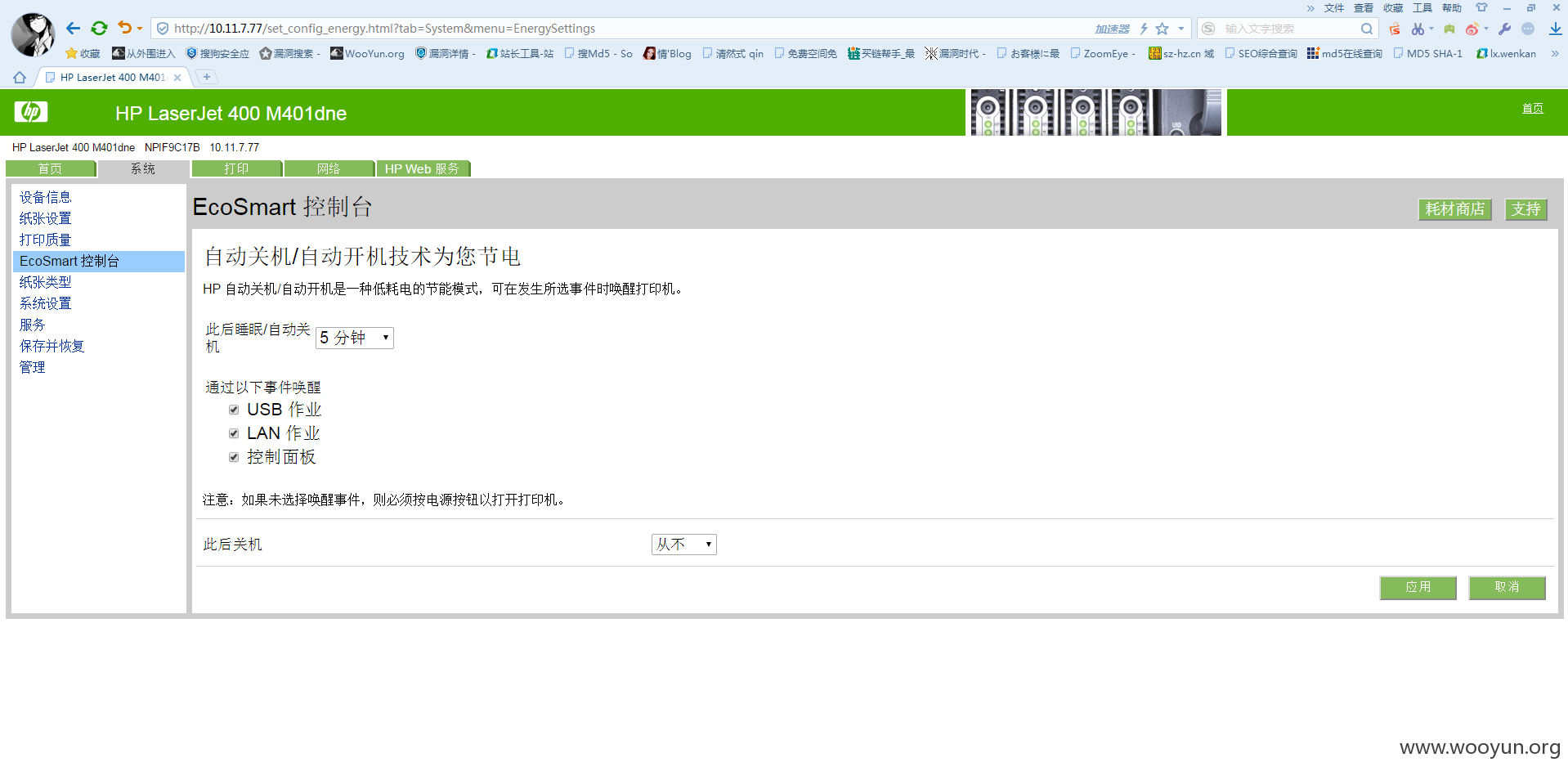Switch to the 首页 tab
The height and width of the screenshot is (771, 1568).
[x=51, y=168]
